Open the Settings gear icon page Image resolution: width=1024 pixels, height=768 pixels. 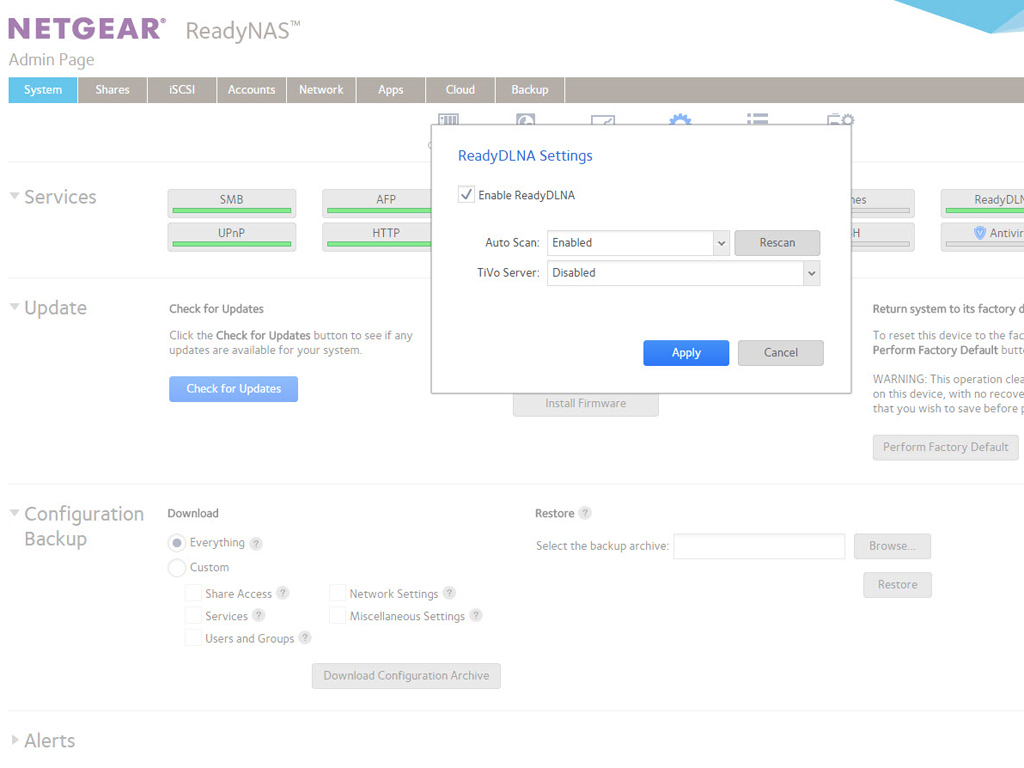pyautogui.click(x=680, y=119)
